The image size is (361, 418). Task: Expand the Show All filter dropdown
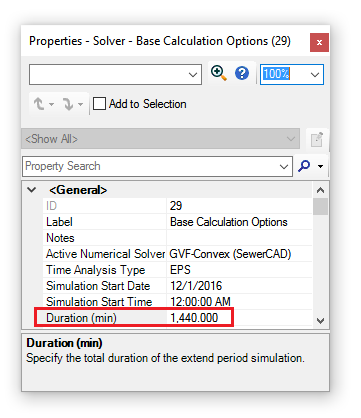[x=161, y=139]
